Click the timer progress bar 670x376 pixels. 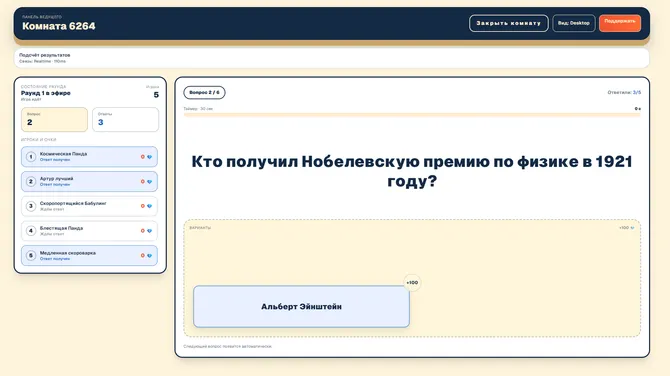click(x=412, y=115)
